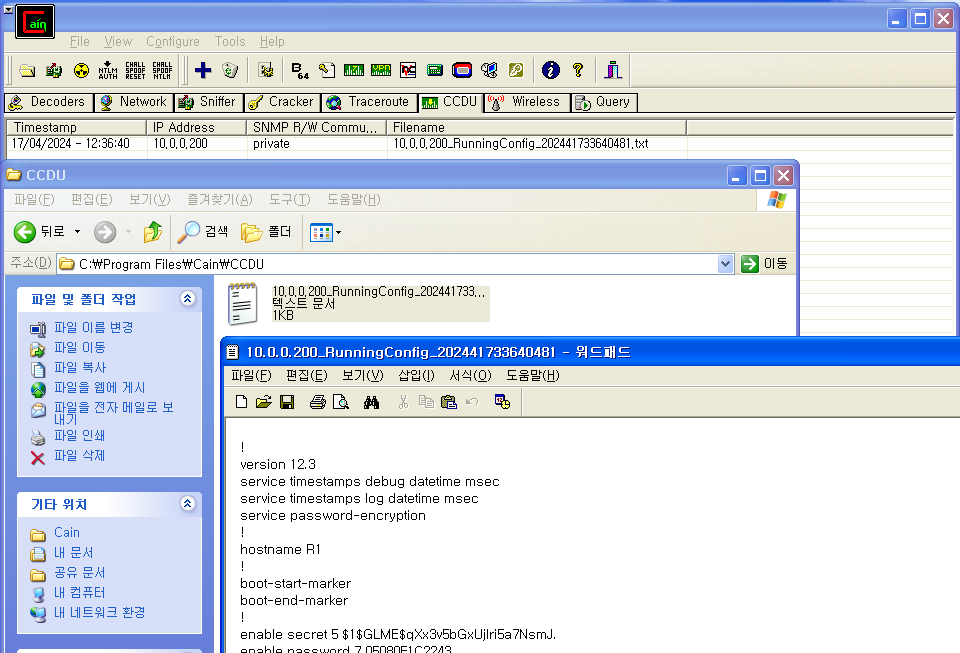Open the RSA SecurID token calculator icon

coord(462,70)
